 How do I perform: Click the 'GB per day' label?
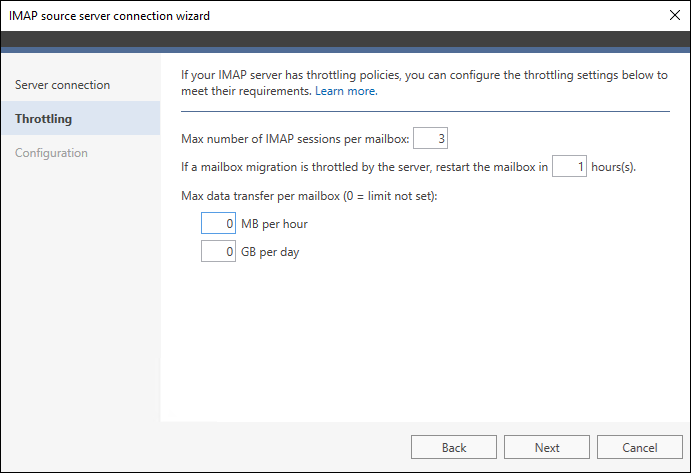pyautogui.click(x=270, y=252)
